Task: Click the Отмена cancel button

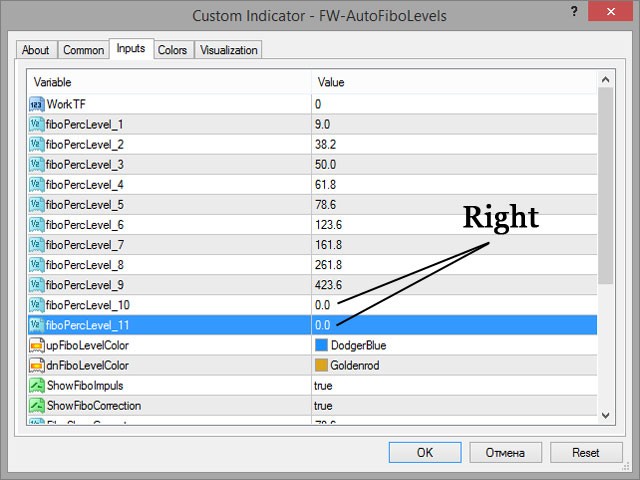Action: pos(505,452)
